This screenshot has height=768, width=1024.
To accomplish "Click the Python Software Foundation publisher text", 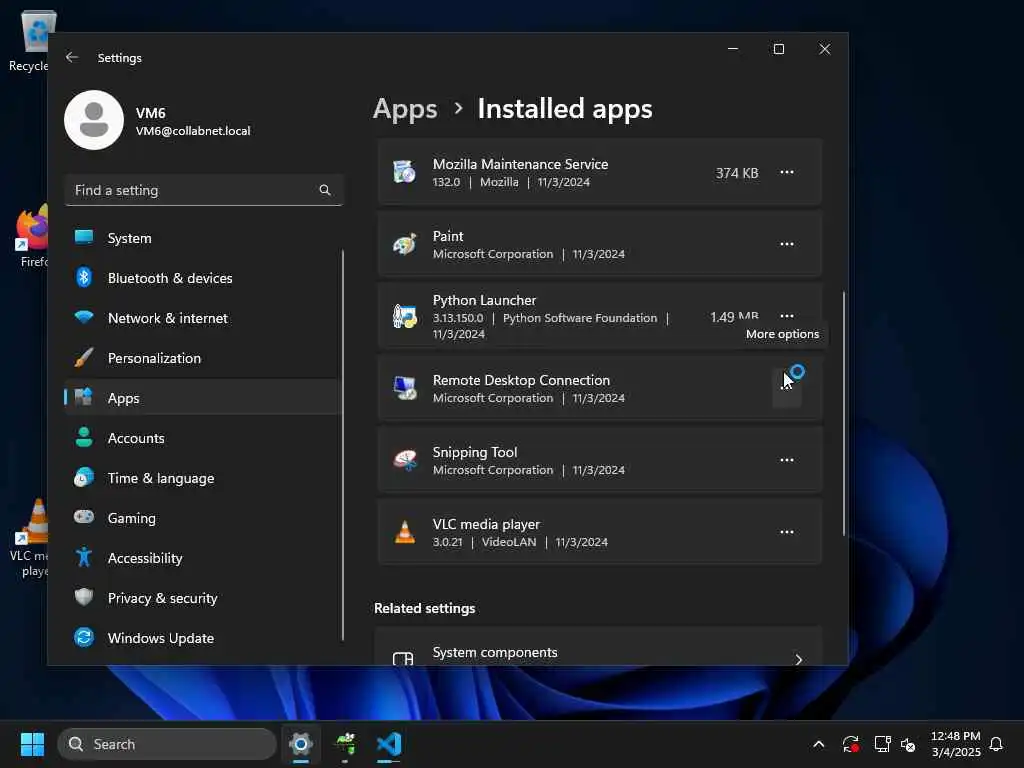I will pyautogui.click(x=580, y=318).
